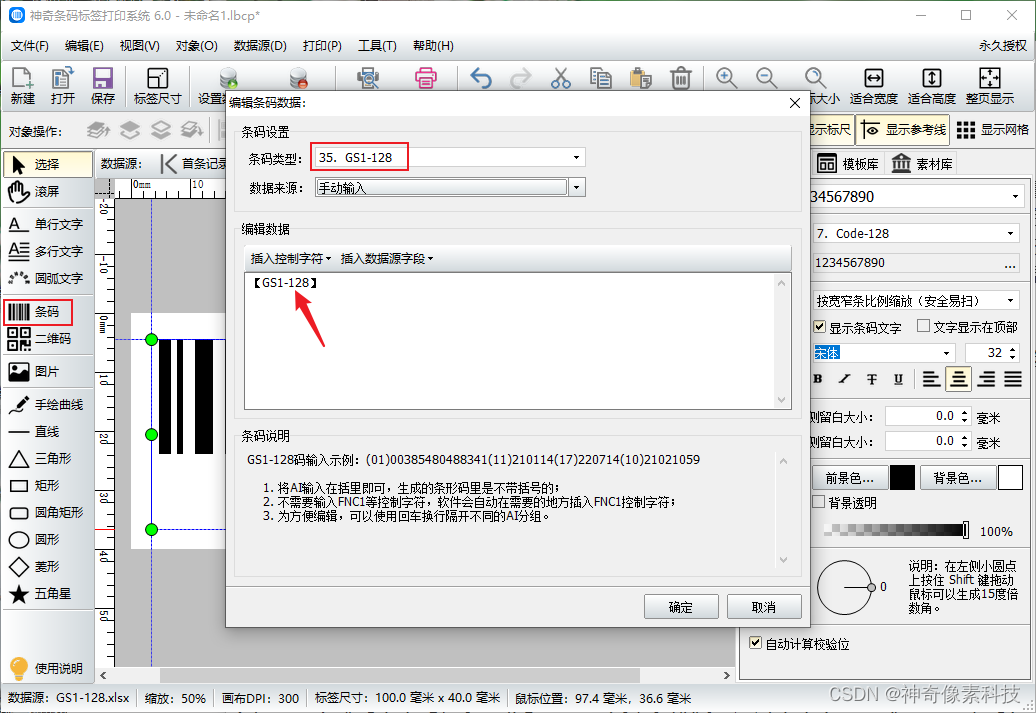Click the 确定 confirm button
Viewport: 1036px width, 713px height.
[x=681, y=606]
